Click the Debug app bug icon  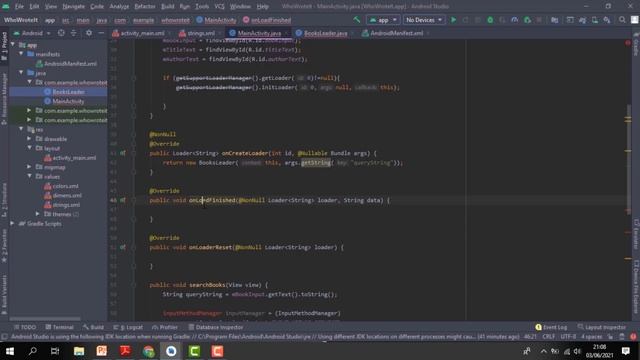point(490,20)
